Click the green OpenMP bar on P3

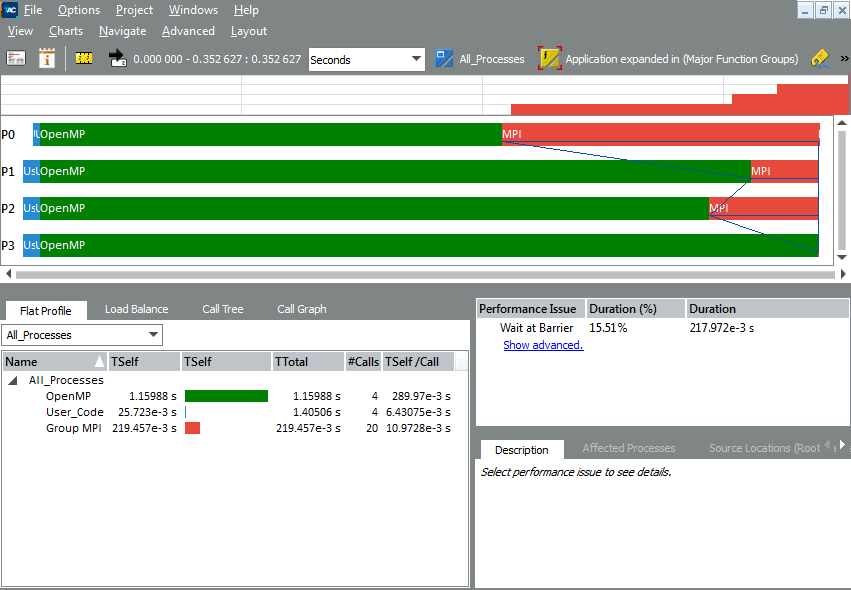(400, 245)
